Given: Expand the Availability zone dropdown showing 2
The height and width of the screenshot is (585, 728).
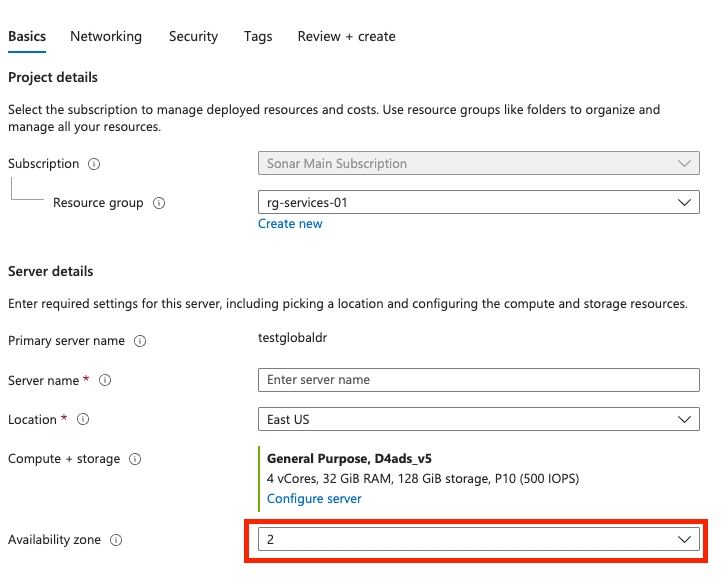Looking at the screenshot, I should [478, 539].
